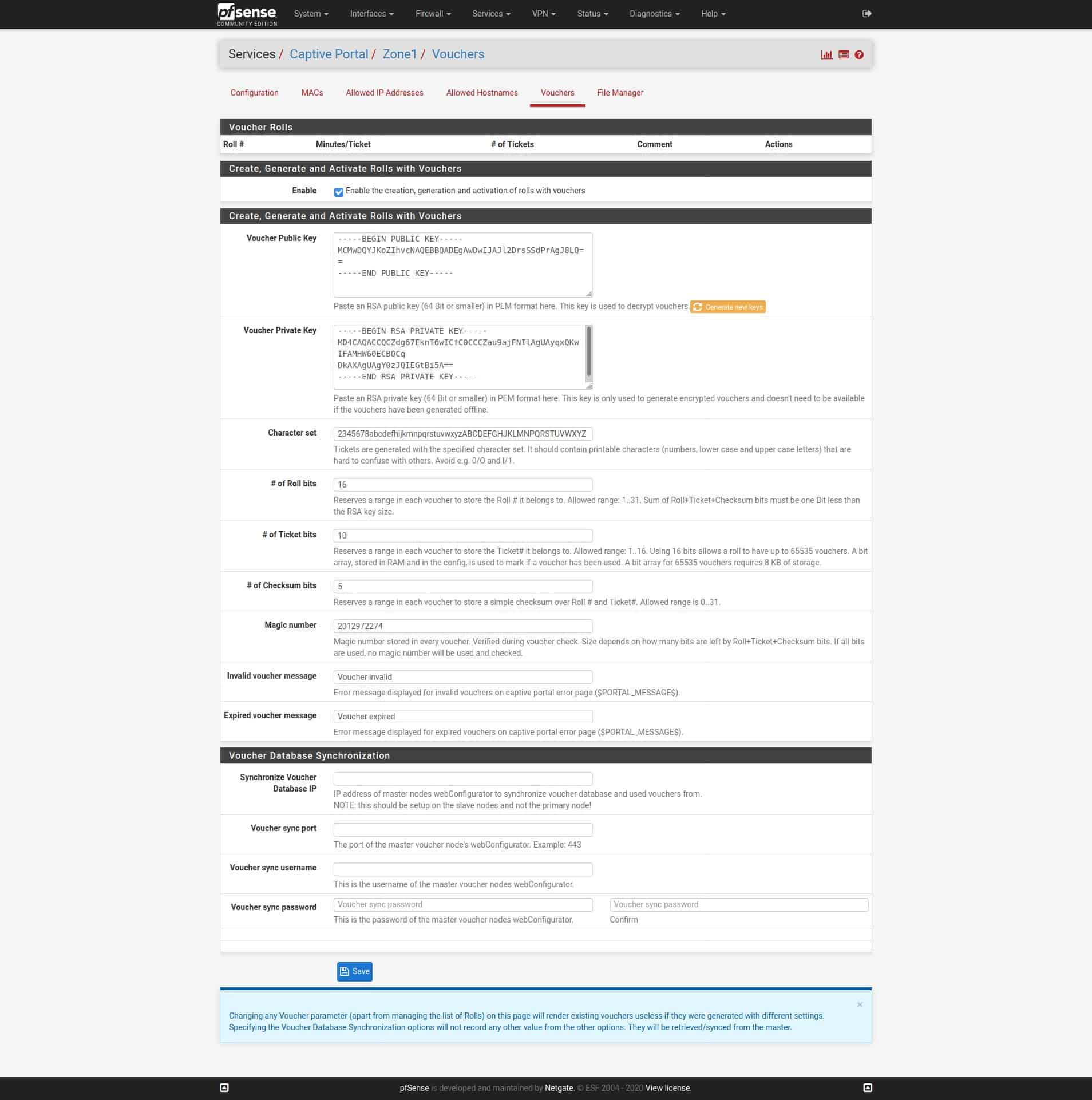Click the Zone1 breadcrumb link
This screenshot has height=1100, width=1092.
(x=399, y=54)
